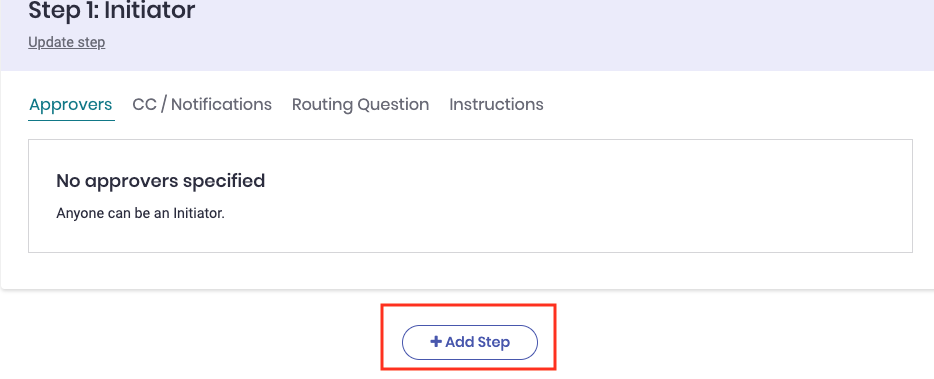
Task: Open the Update step link
Action: tap(67, 43)
